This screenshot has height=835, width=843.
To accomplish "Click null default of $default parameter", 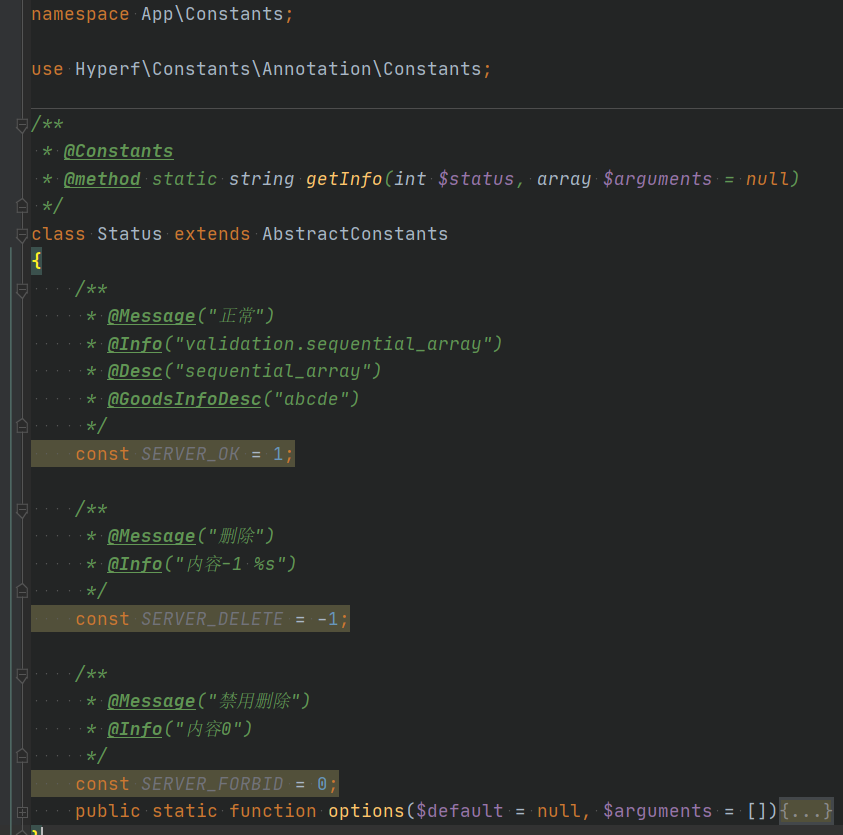I will 559,811.
